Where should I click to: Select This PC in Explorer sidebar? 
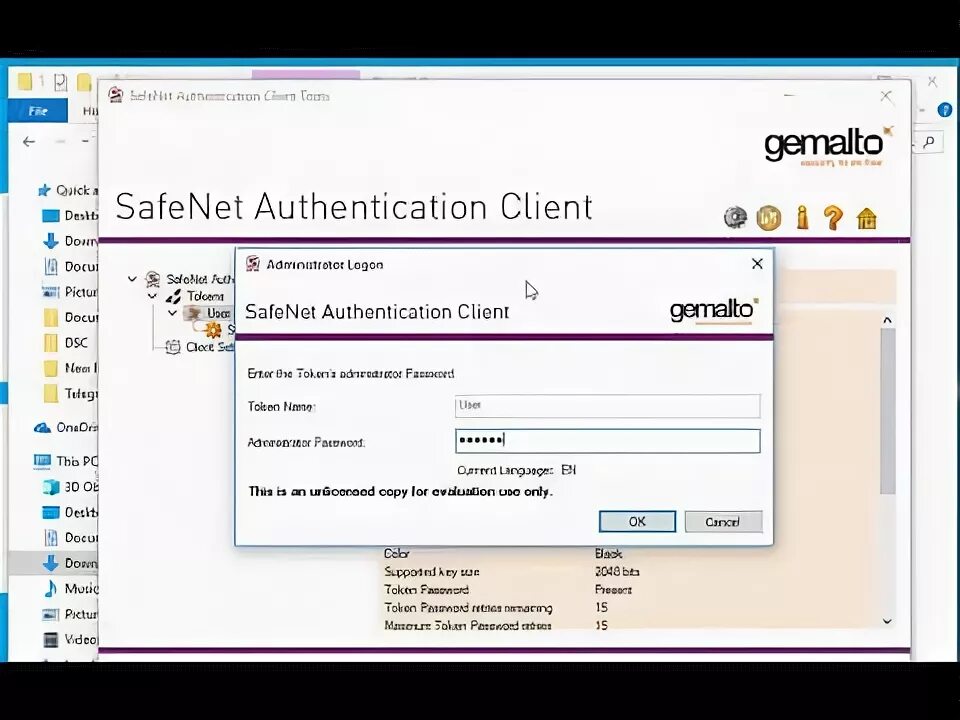click(66, 461)
